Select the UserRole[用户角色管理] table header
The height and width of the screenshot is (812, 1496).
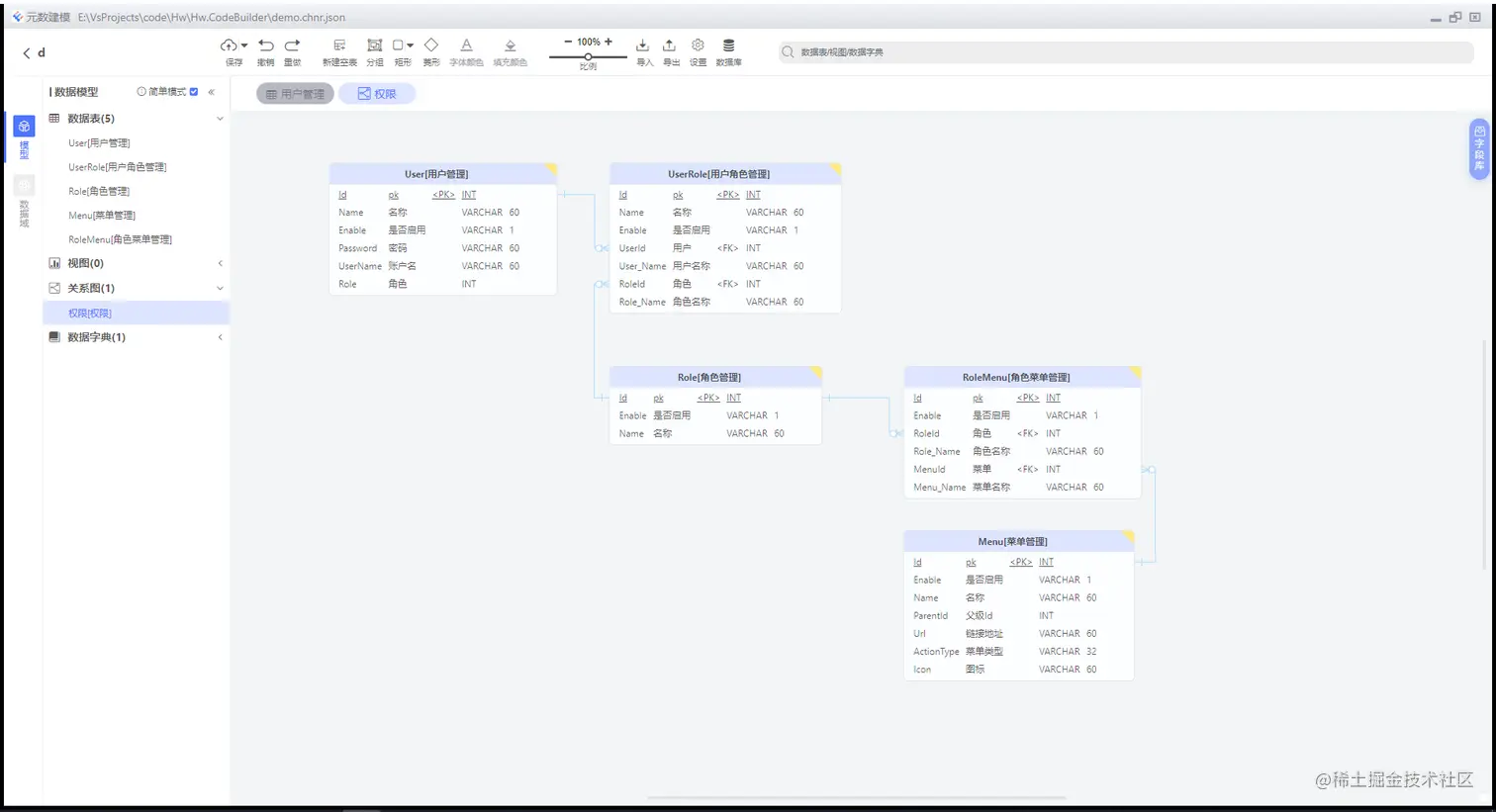click(x=725, y=174)
